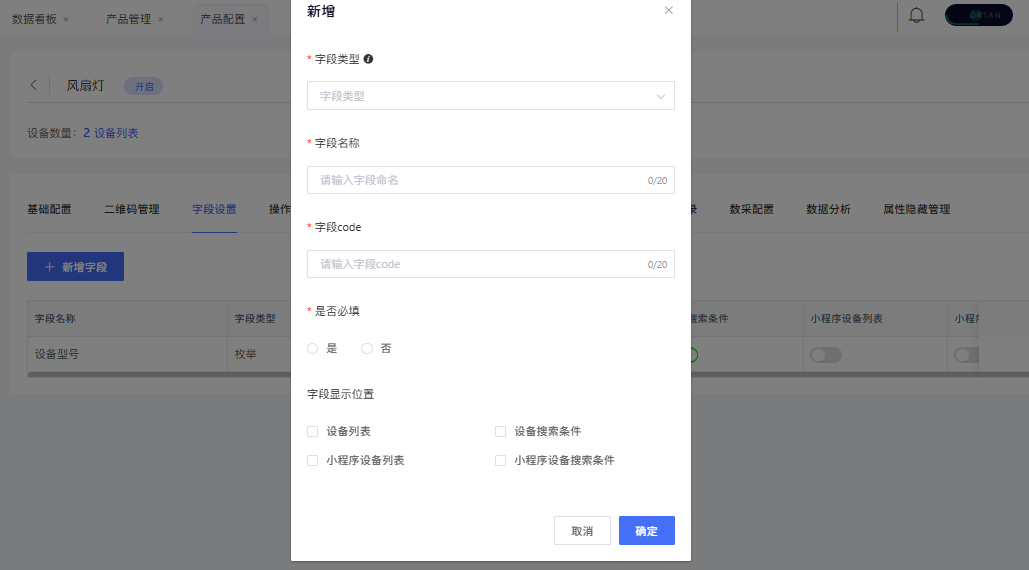The width and height of the screenshot is (1029, 570).
Task: Click the 字段名称 input field
Action: coord(480,180)
